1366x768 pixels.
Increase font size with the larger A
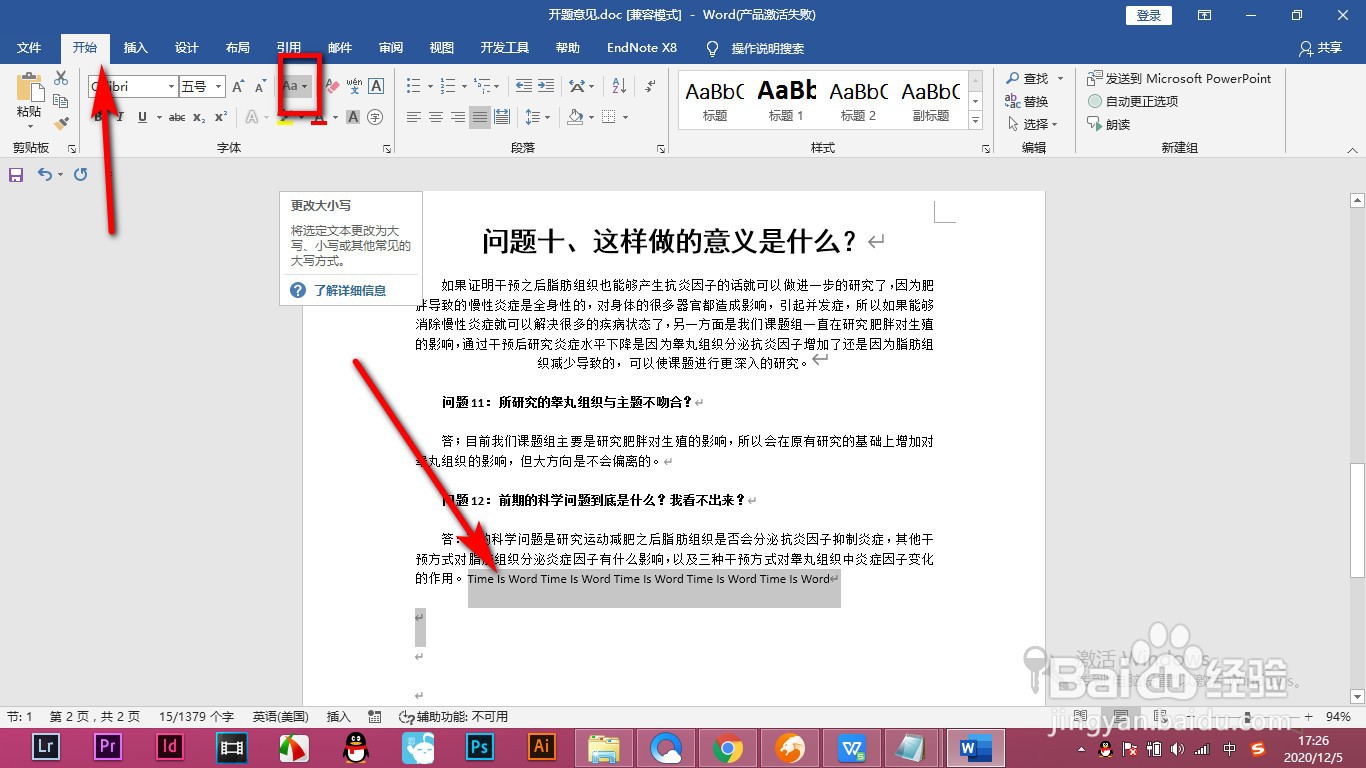coord(238,87)
